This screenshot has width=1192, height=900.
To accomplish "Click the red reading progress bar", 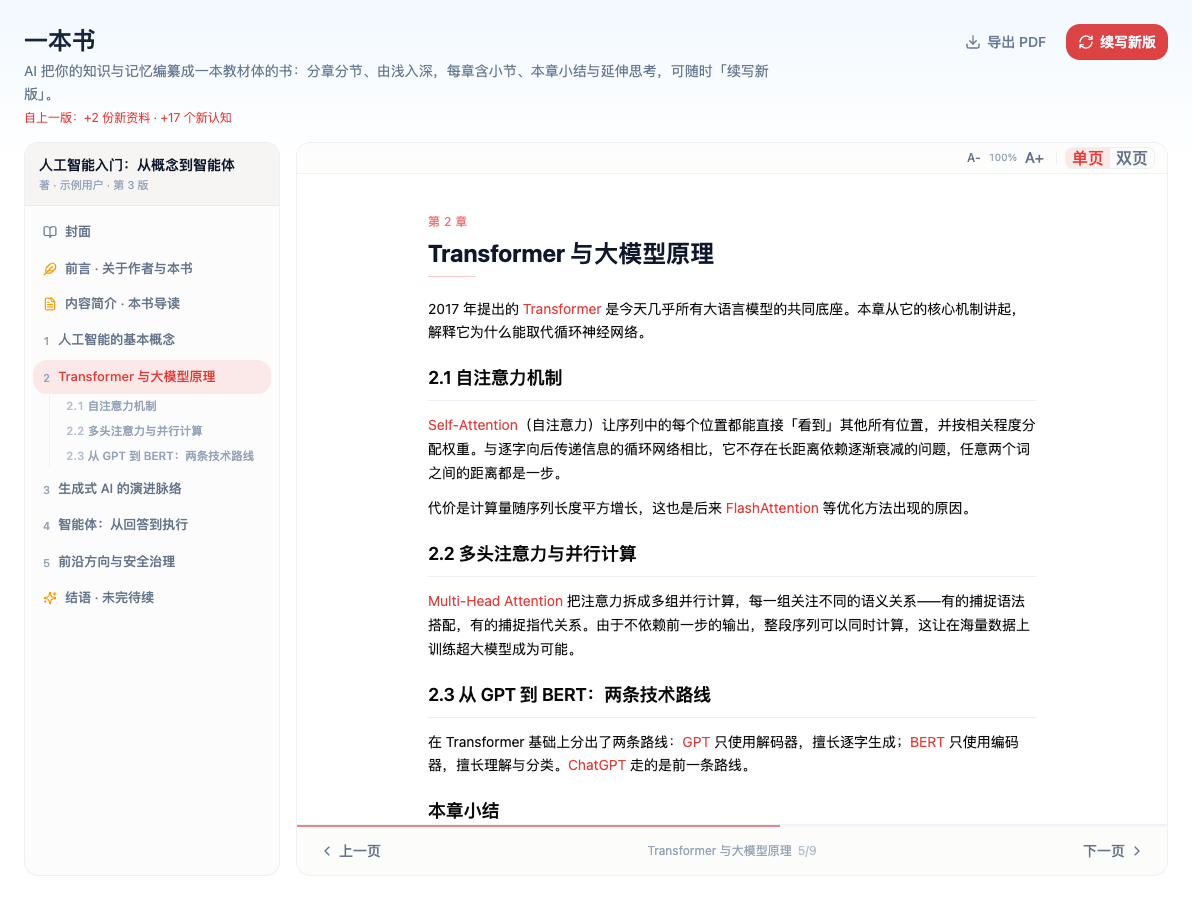I will 538,825.
